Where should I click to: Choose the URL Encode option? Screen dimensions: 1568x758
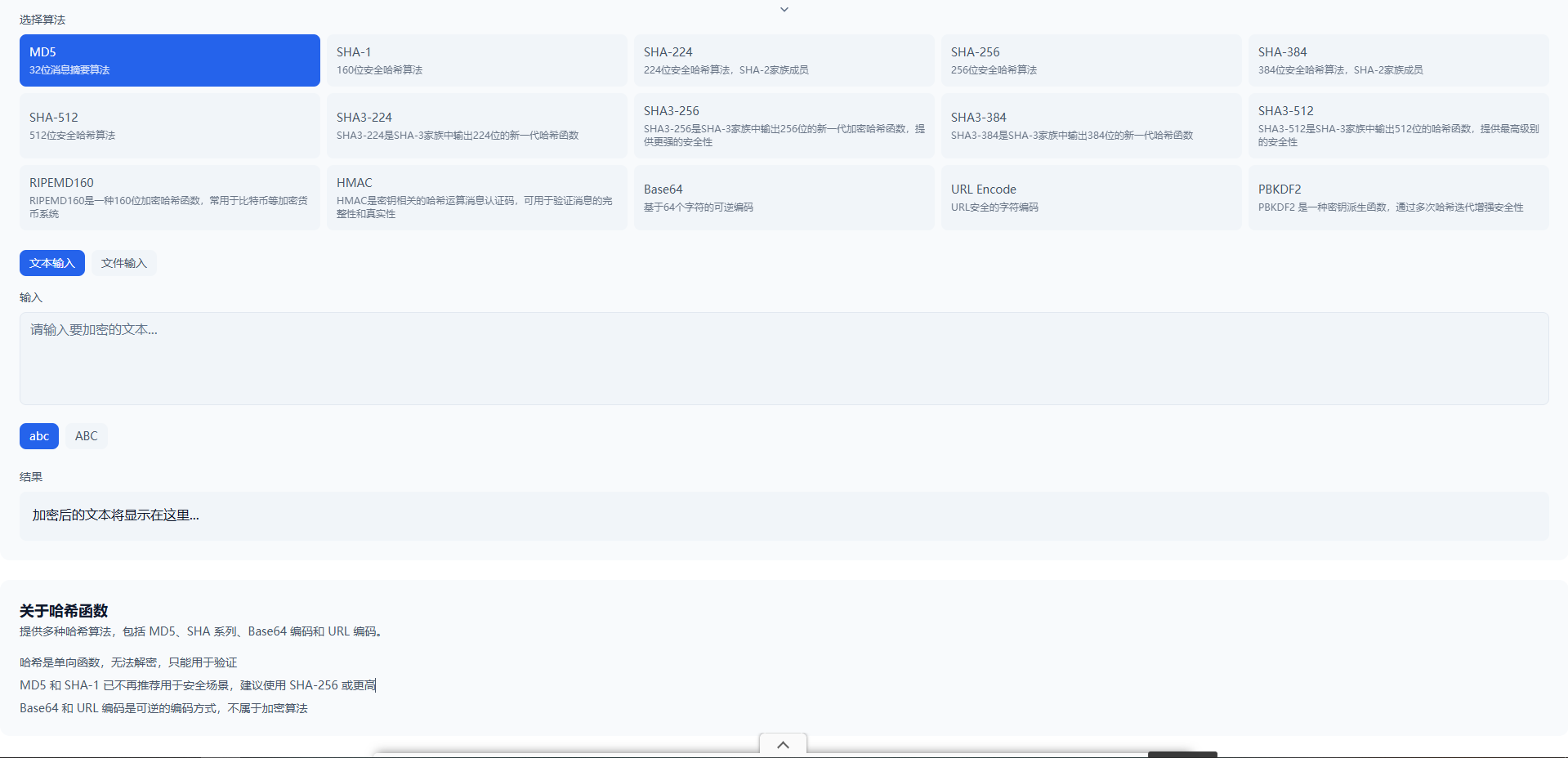pyautogui.click(x=1091, y=198)
